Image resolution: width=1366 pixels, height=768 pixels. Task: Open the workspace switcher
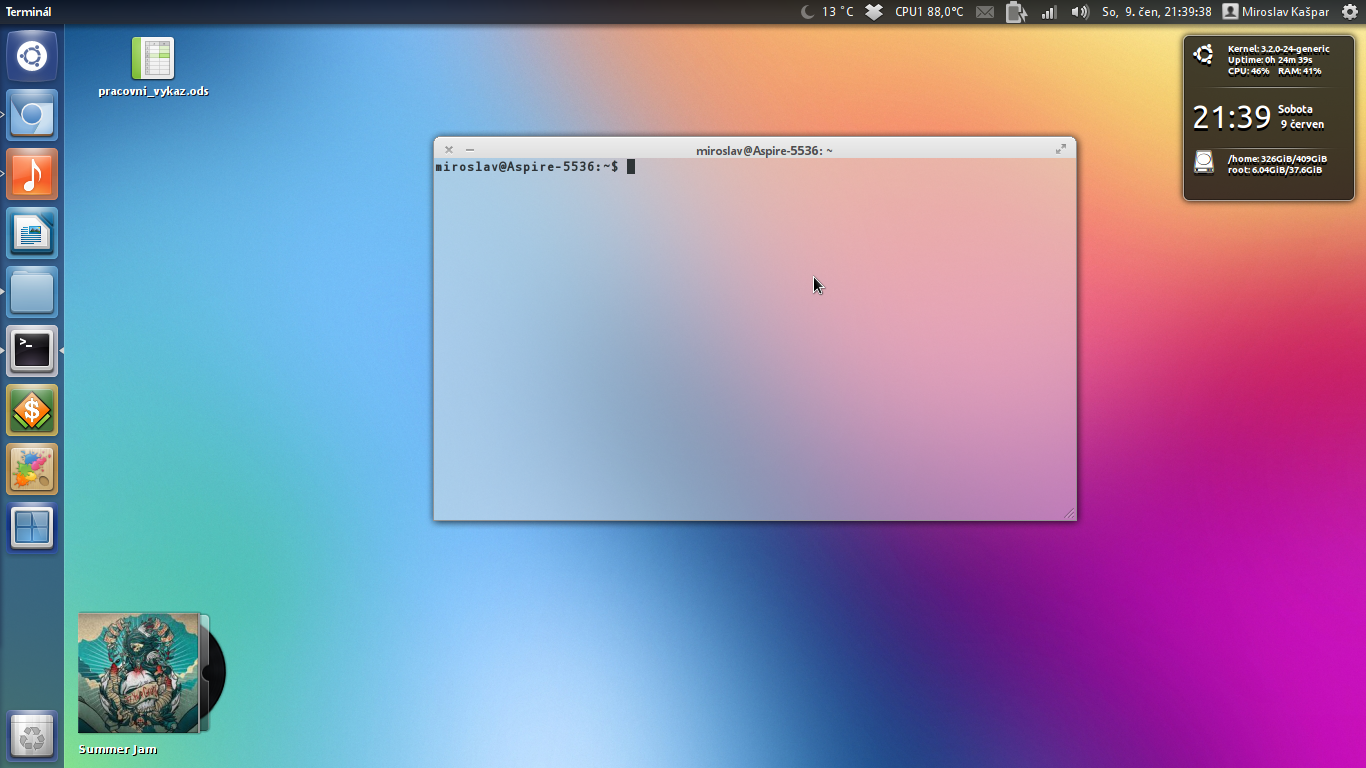(32, 528)
